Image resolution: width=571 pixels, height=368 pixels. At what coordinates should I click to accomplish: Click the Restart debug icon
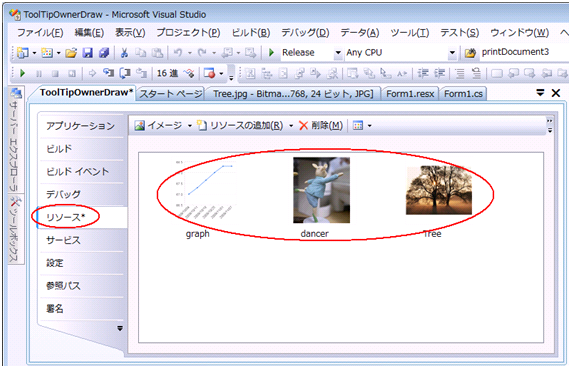[72, 74]
